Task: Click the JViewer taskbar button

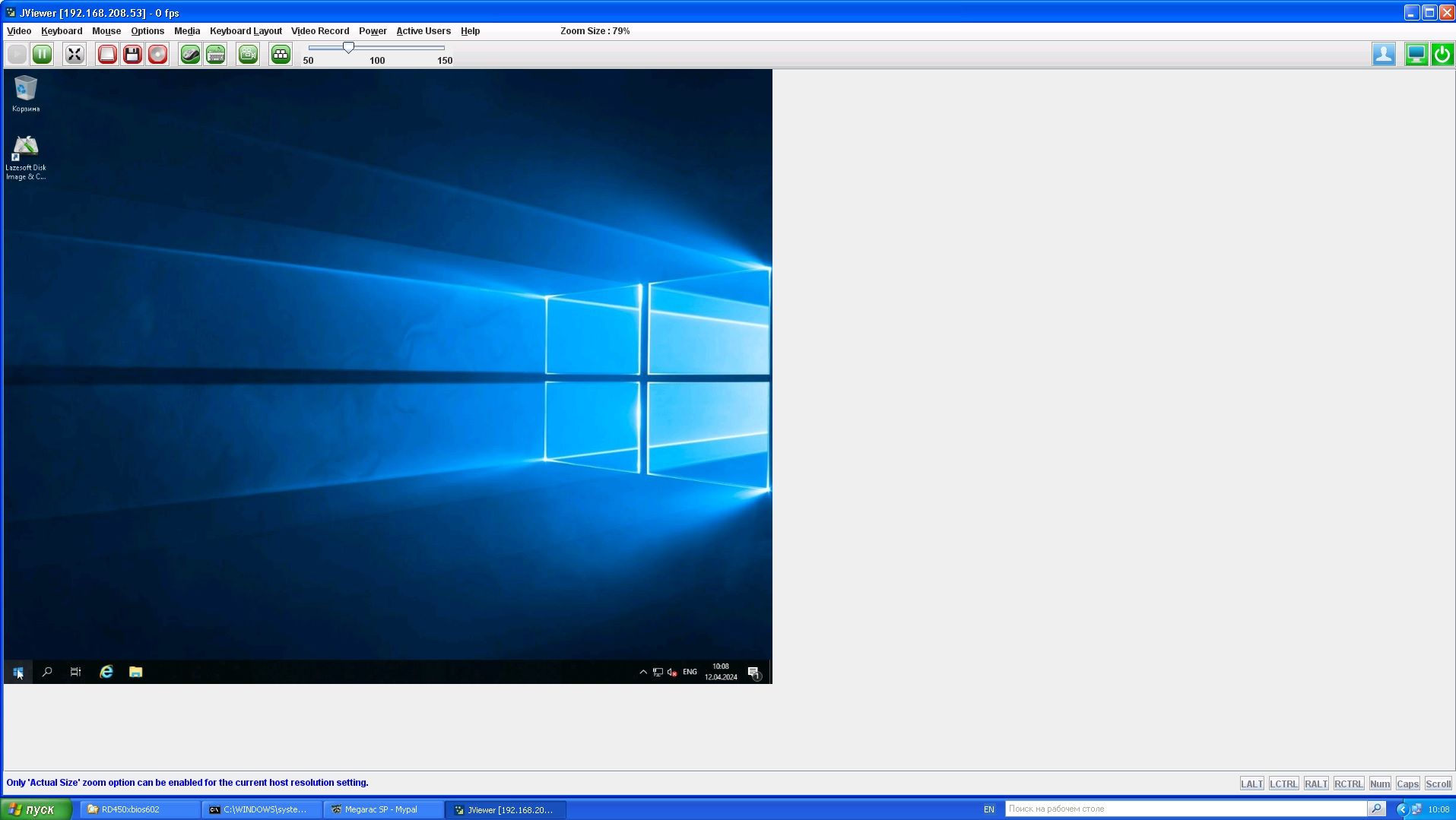Action: click(x=506, y=809)
